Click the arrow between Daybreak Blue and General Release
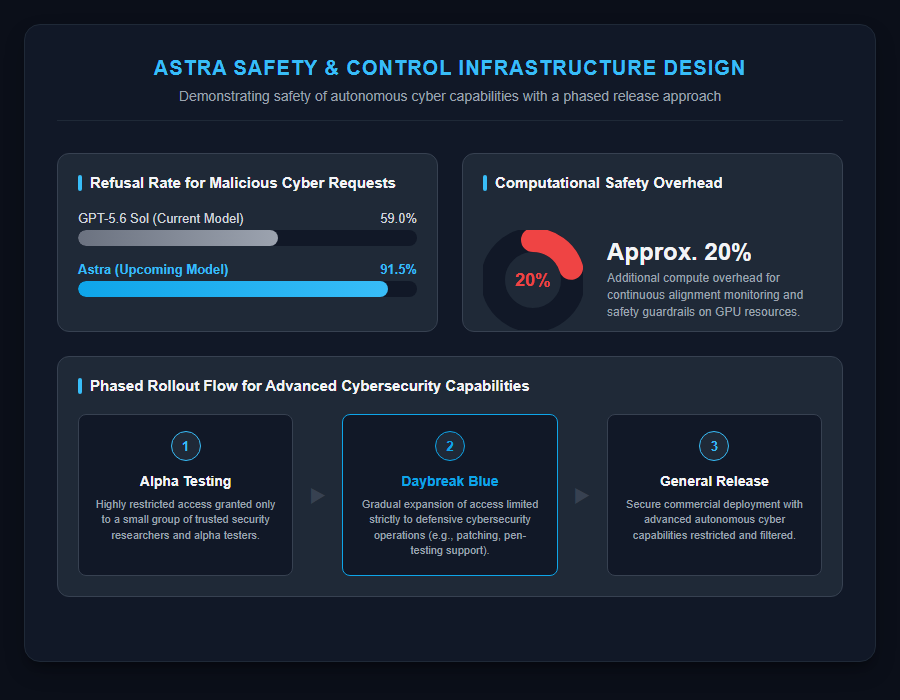Viewport: 900px width, 700px height. (582, 495)
